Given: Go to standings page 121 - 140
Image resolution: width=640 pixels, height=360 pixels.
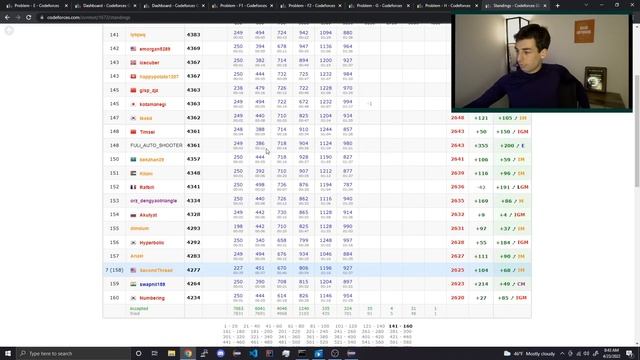Looking at the screenshot, I should pyautogui.click(x=373, y=326).
